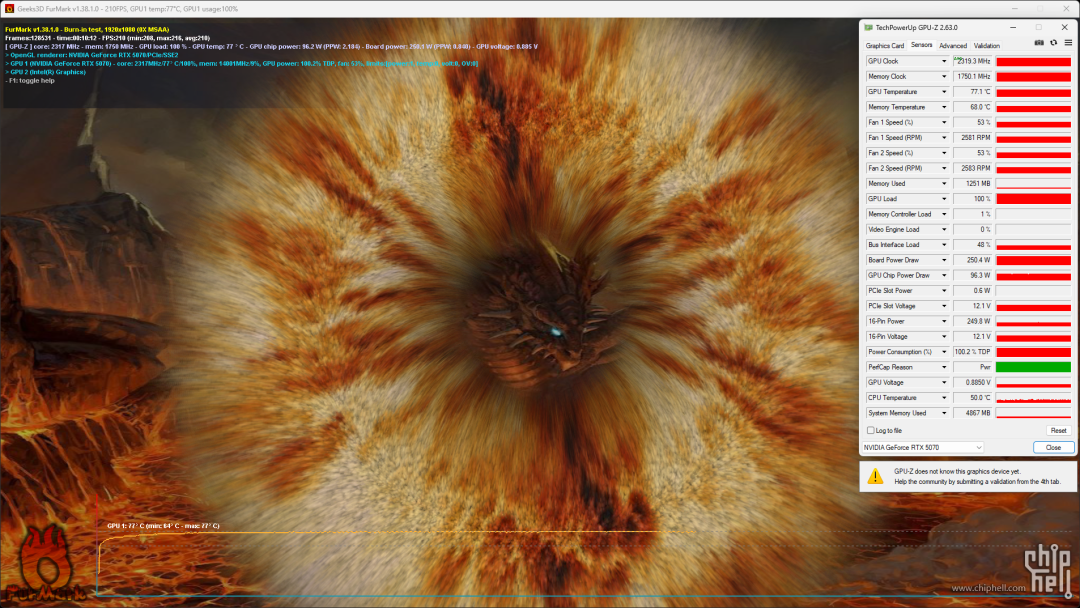This screenshot has width=1080, height=608.
Task: Expand the GPU Voltage sensor dropdown
Action: pyautogui.click(x=944, y=382)
